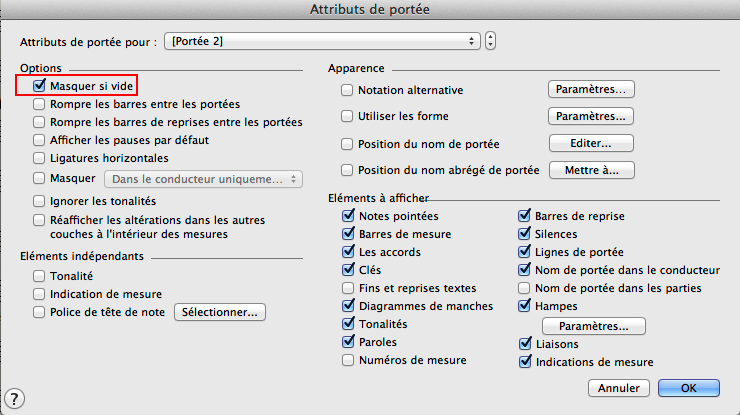
Task: Click the staff selection stepper arrows
Action: click(x=491, y=41)
